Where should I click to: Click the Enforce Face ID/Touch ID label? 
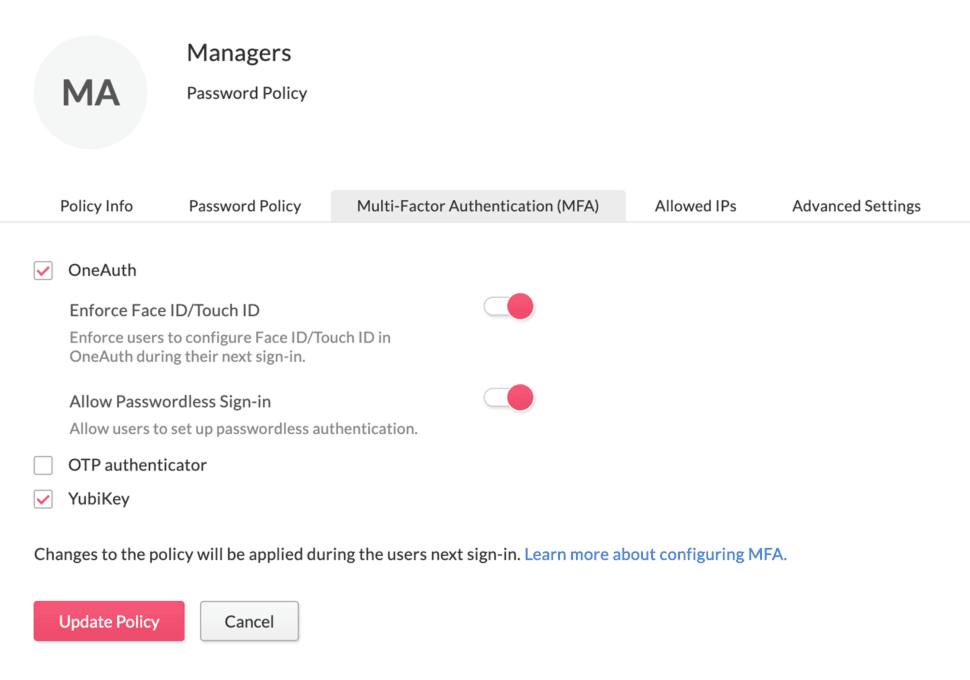click(x=164, y=310)
